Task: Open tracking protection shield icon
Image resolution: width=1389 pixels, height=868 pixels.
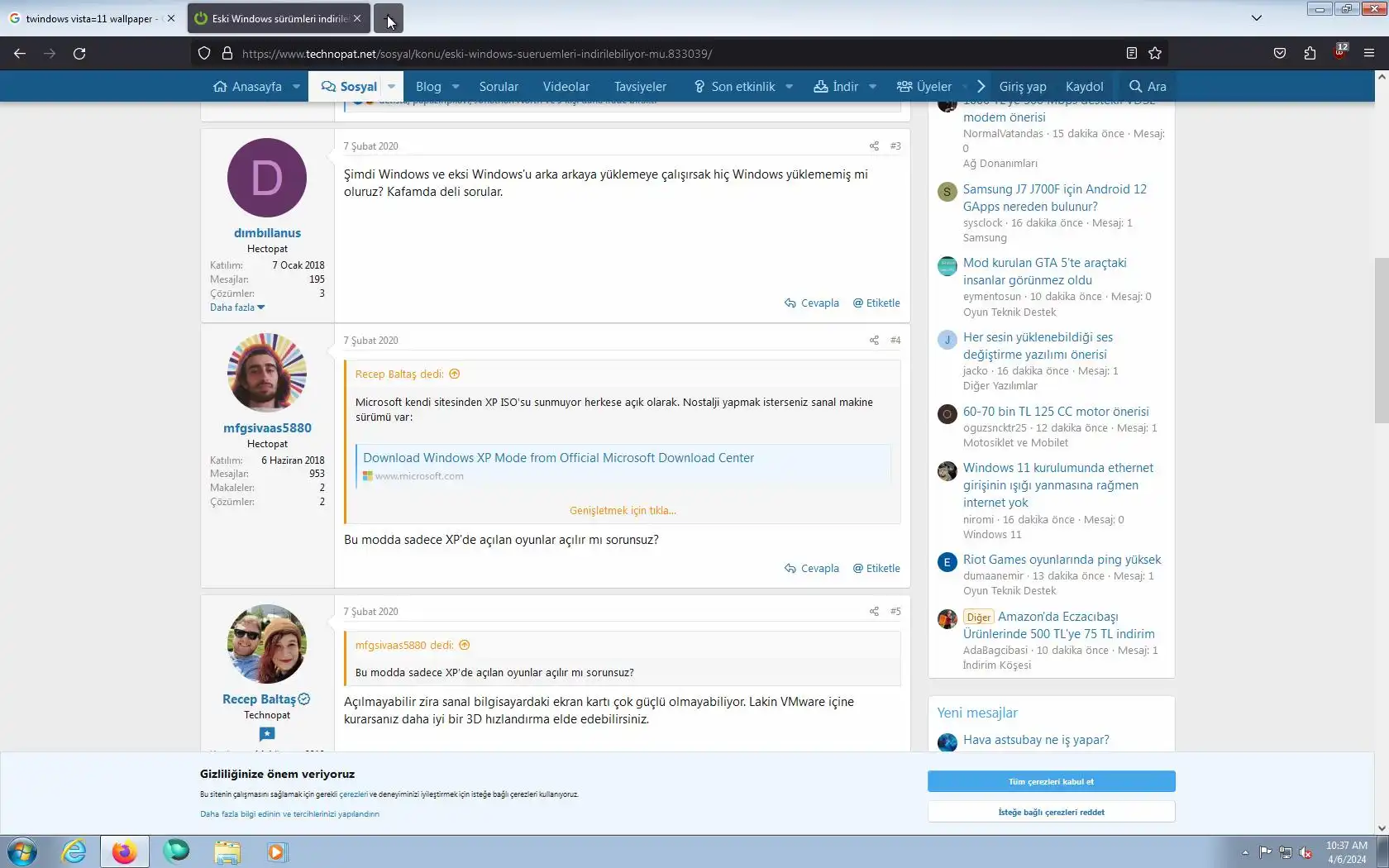Action: (204, 54)
